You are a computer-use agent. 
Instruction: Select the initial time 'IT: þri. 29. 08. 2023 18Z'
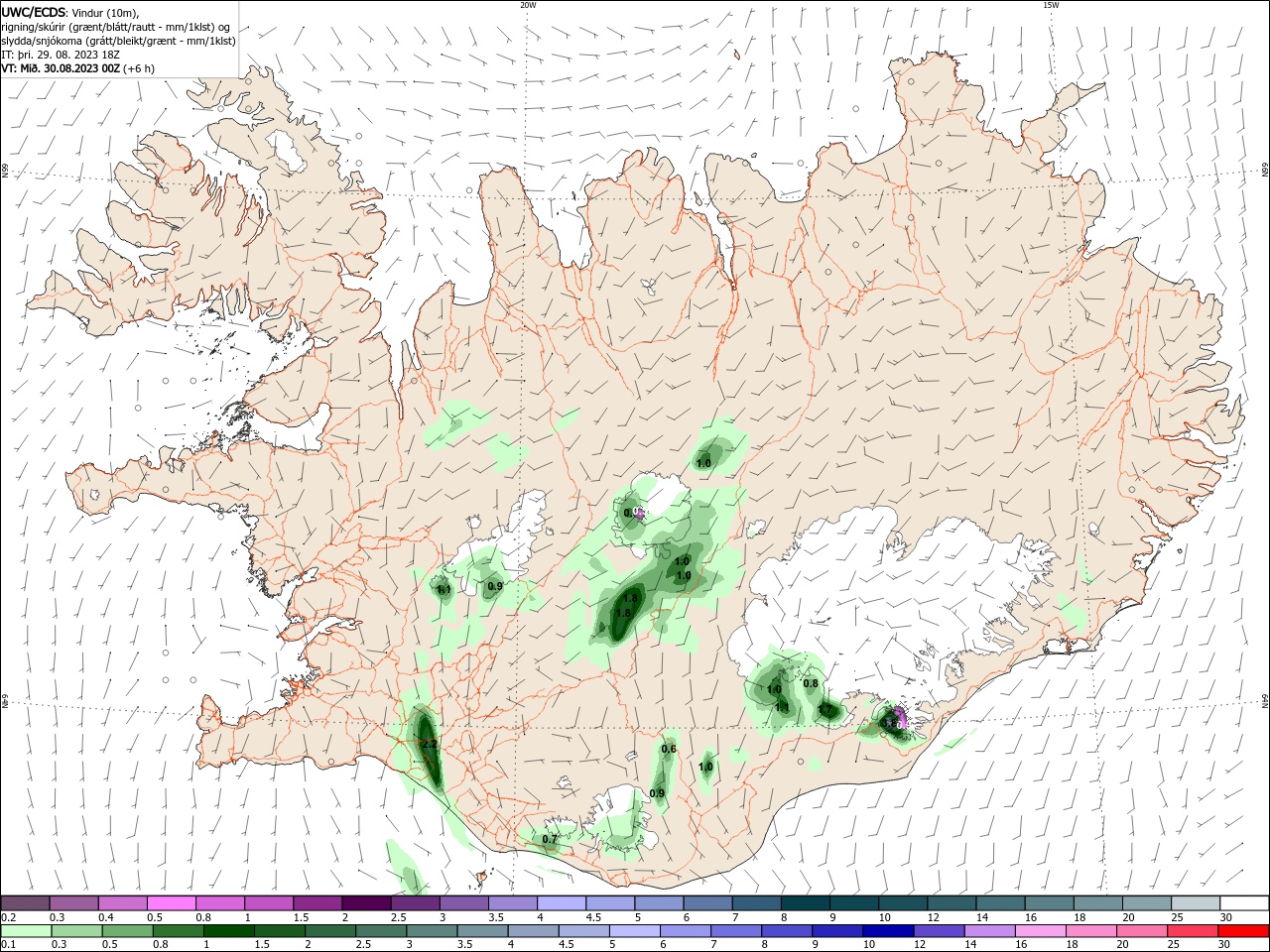61,55
